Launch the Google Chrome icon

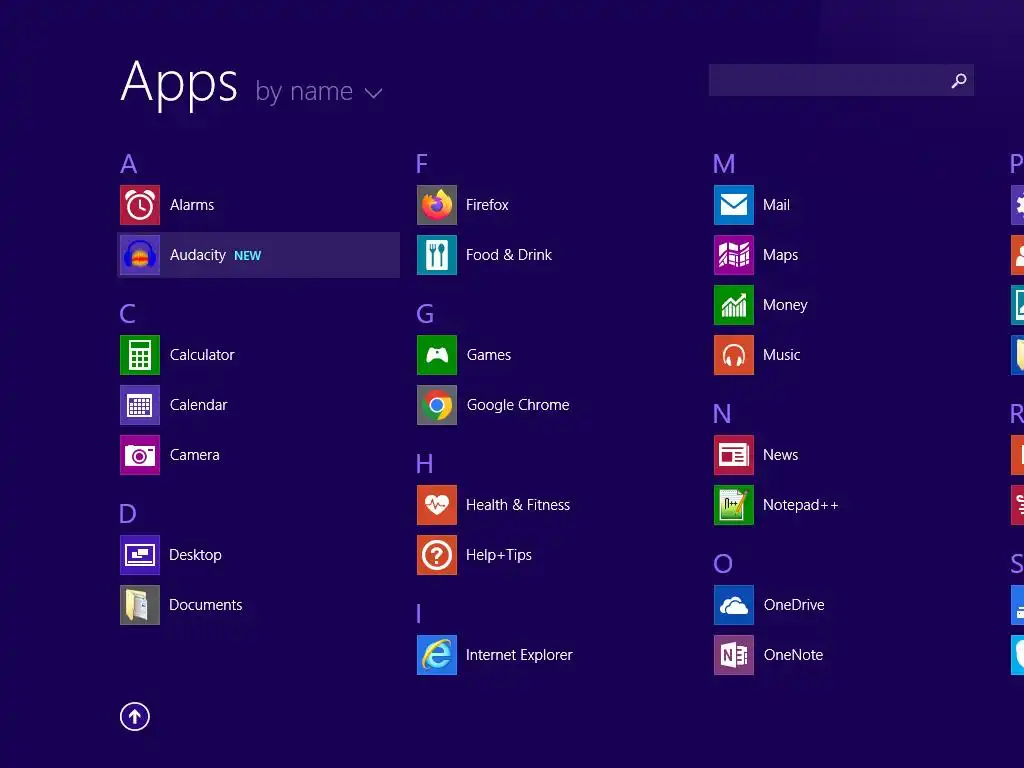pos(437,405)
